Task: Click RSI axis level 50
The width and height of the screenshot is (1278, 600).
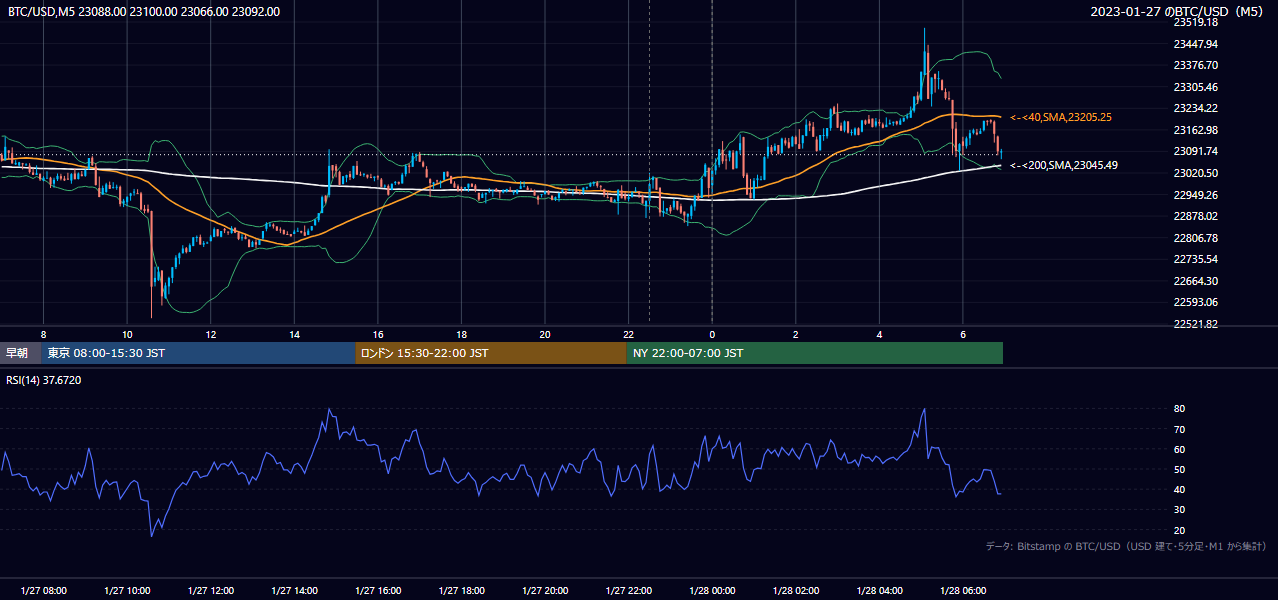Action: [x=1179, y=469]
